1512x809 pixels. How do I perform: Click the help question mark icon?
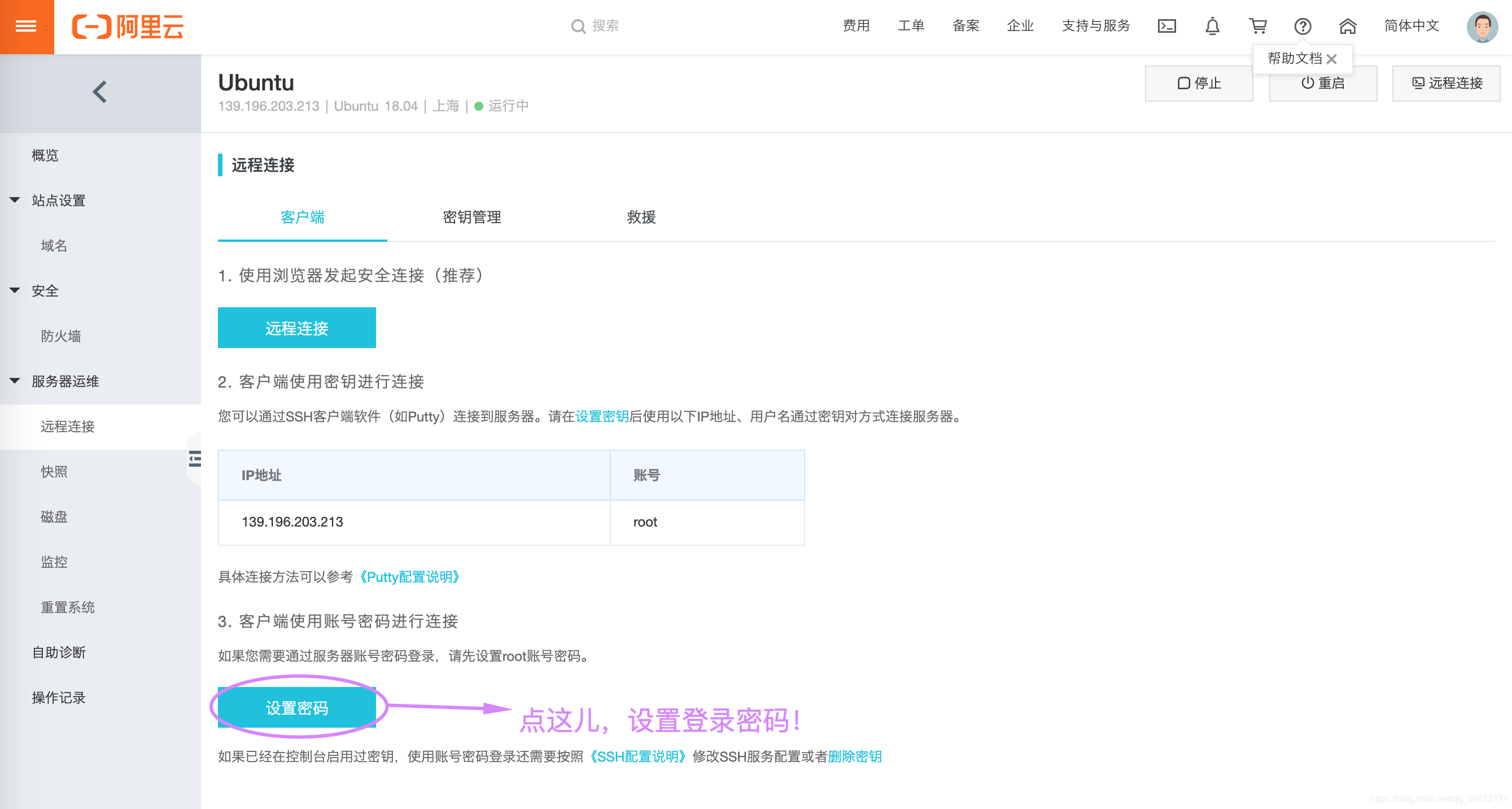coord(1303,27)
